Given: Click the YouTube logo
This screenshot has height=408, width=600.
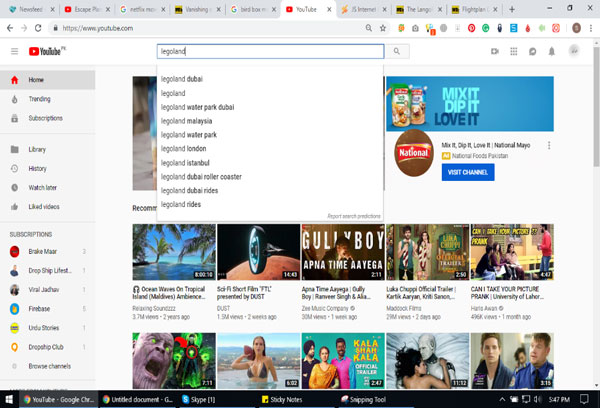Looking at the screenshot, I should point(47,51).
